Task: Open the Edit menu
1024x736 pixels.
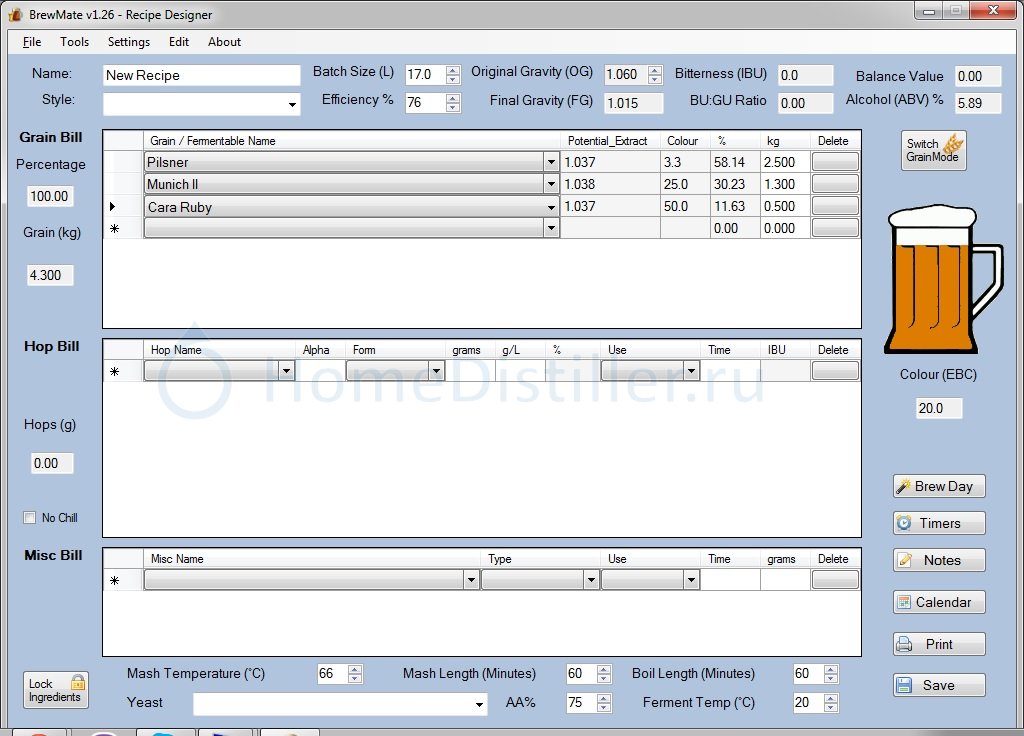Action: coord(179,42)
